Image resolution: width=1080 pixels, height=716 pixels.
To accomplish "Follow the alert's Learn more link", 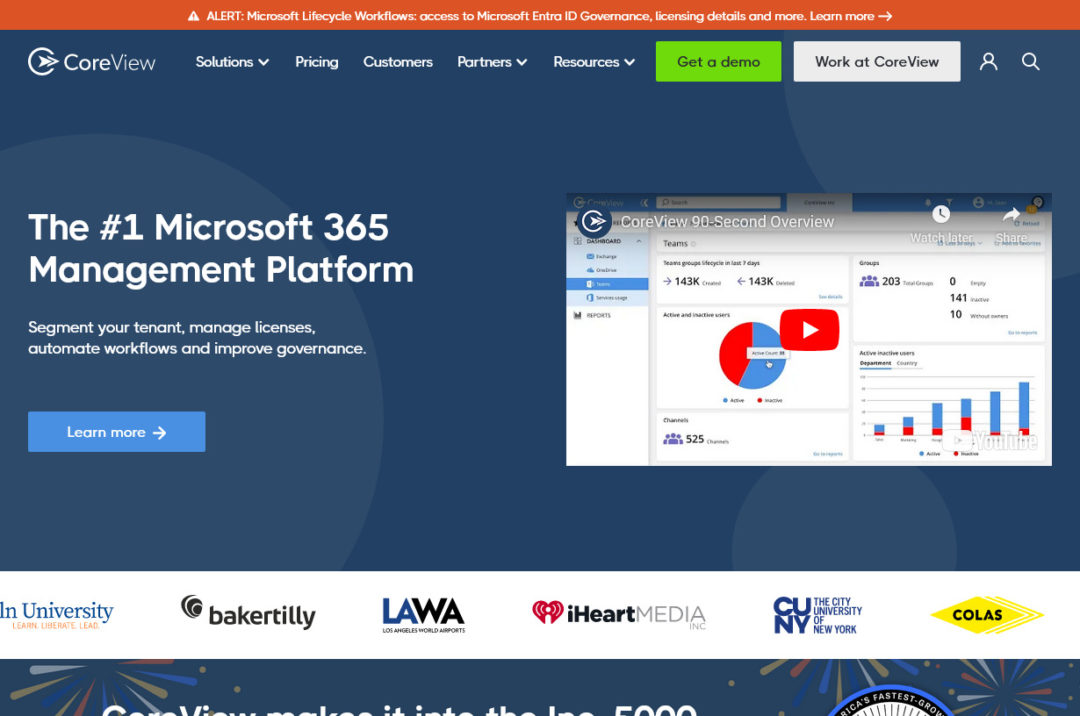I will pyautogui.click(x=850, y=16).
